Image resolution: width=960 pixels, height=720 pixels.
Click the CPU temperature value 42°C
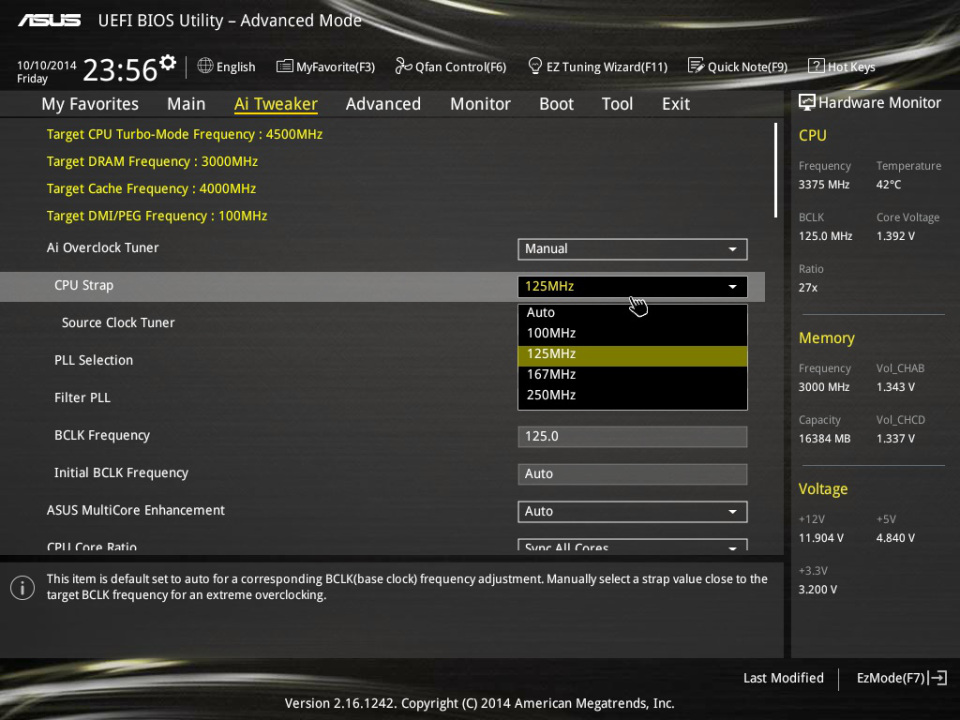pos(888,184)
